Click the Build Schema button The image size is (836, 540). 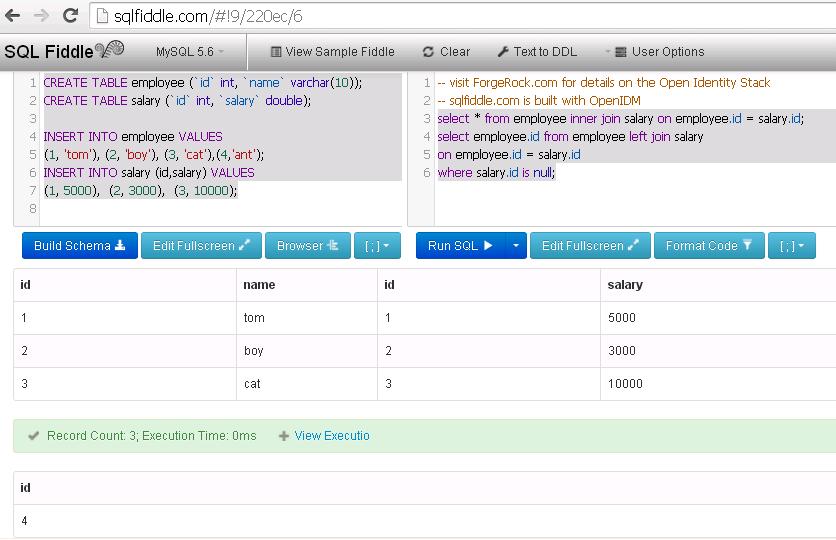79,245
